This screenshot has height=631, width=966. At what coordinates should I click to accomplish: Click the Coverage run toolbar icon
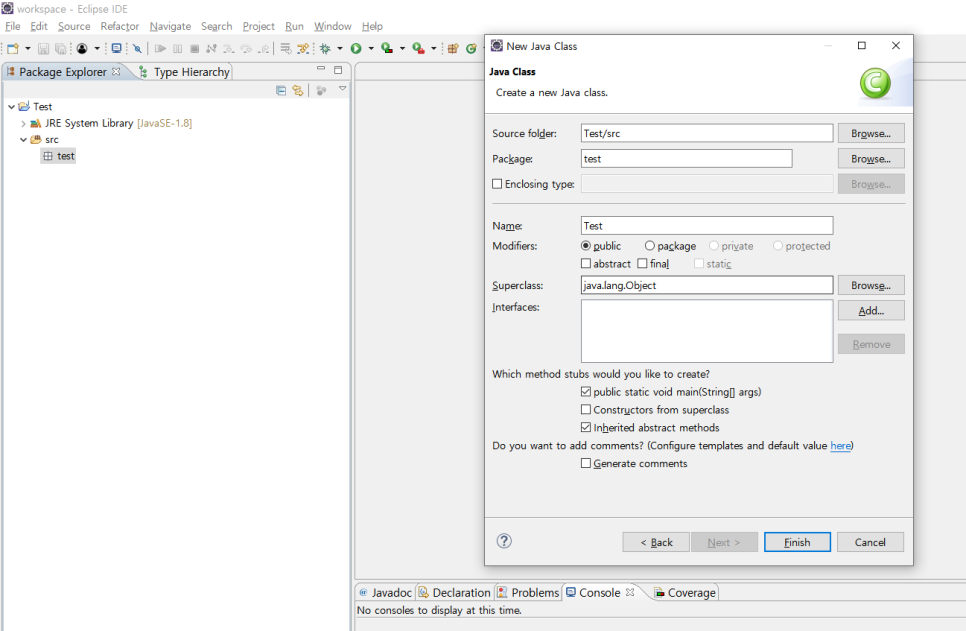tap(387, 48)
